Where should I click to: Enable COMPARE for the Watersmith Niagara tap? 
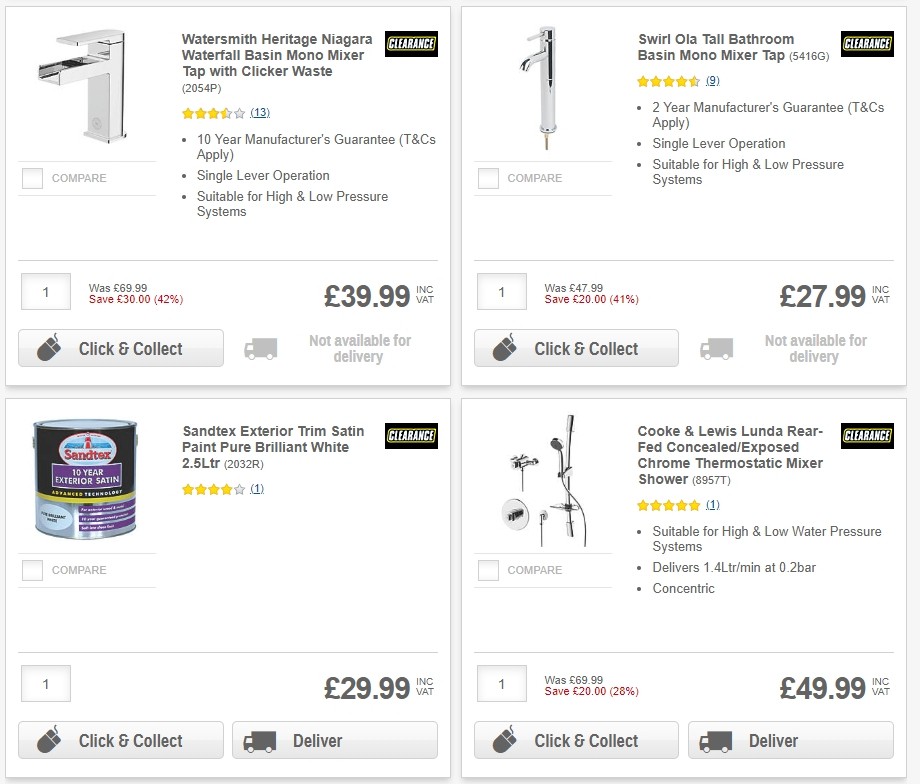point(32,178)
